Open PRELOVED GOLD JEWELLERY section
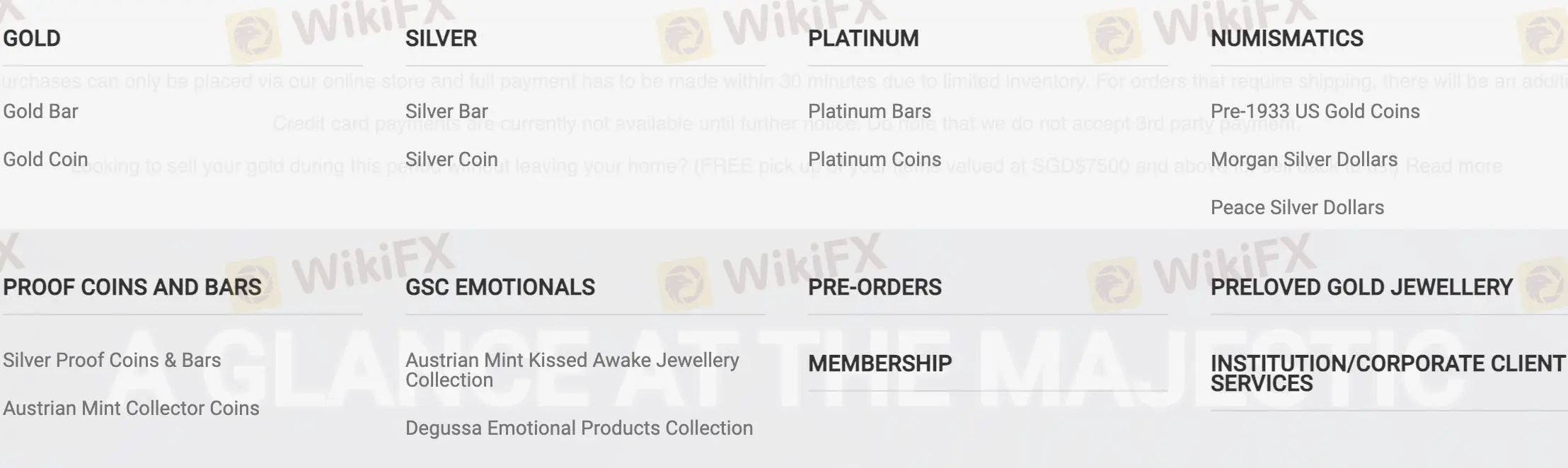Viewport: 1568px width, 468px height. pos(1361,287)
